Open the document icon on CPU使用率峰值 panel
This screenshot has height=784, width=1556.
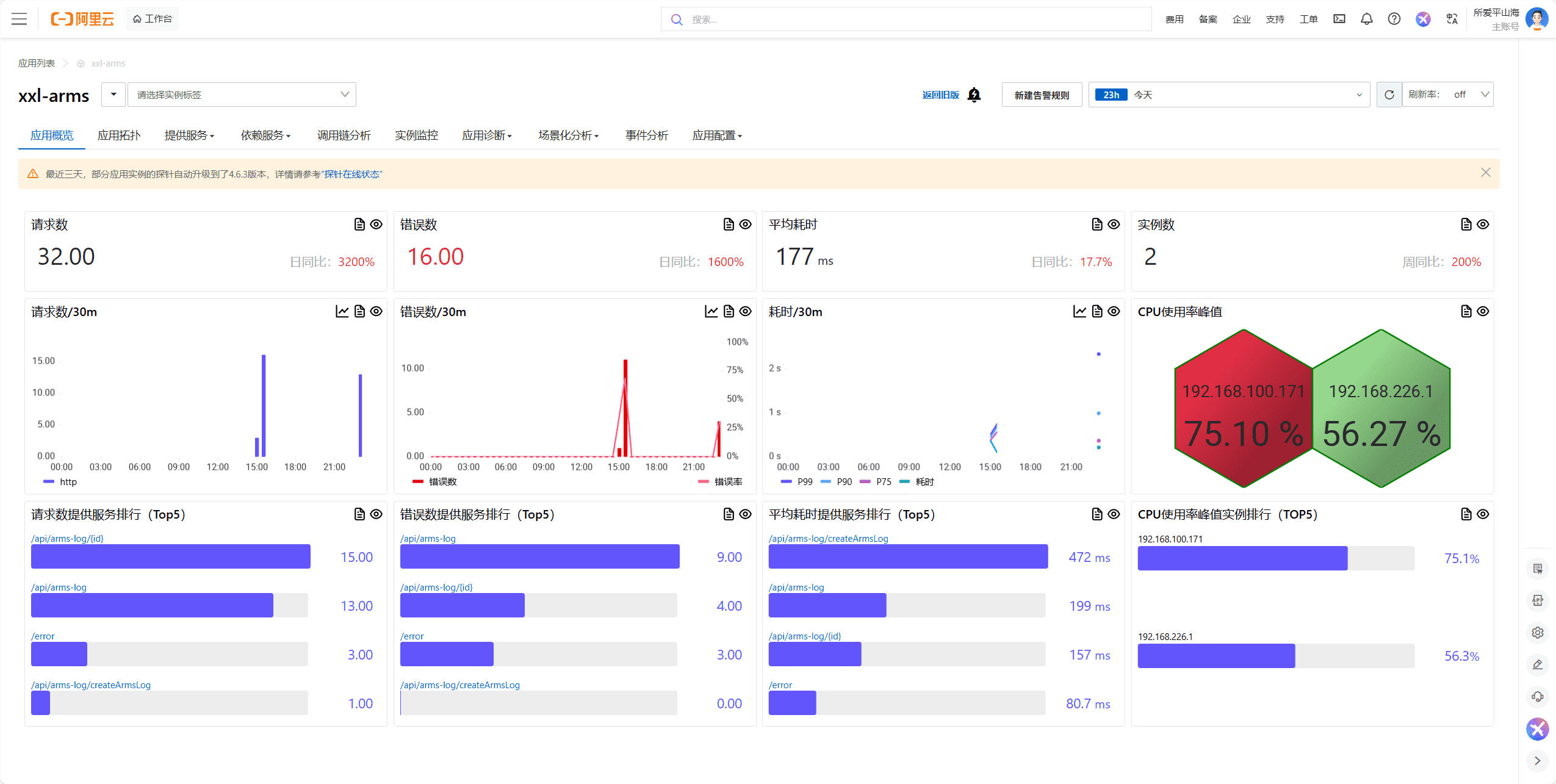pos(1466,311)
